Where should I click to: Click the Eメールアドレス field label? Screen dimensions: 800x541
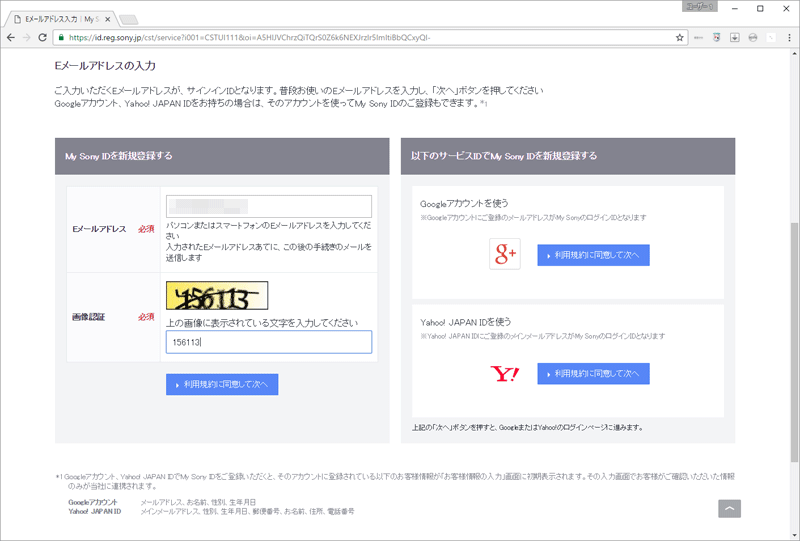(x=99, y=229)
